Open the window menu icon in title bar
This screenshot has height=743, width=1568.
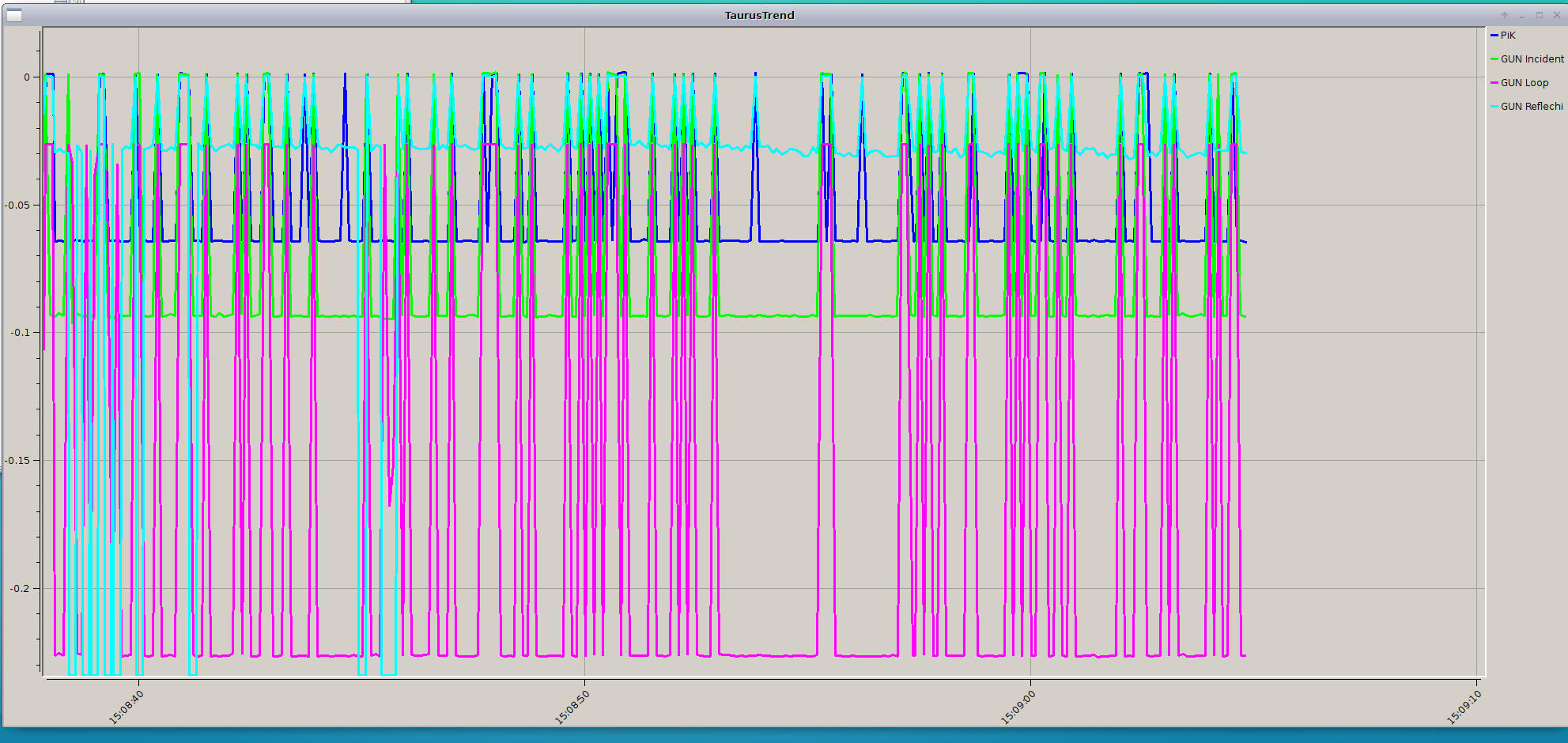[14, 15]
